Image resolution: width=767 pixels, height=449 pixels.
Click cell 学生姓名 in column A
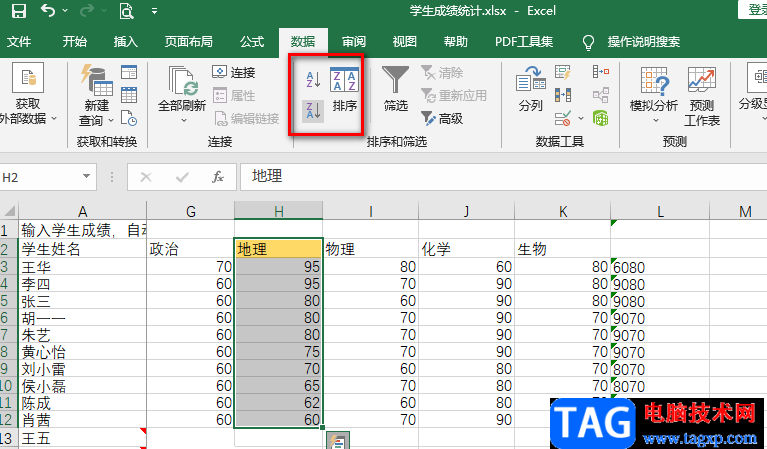82,249
